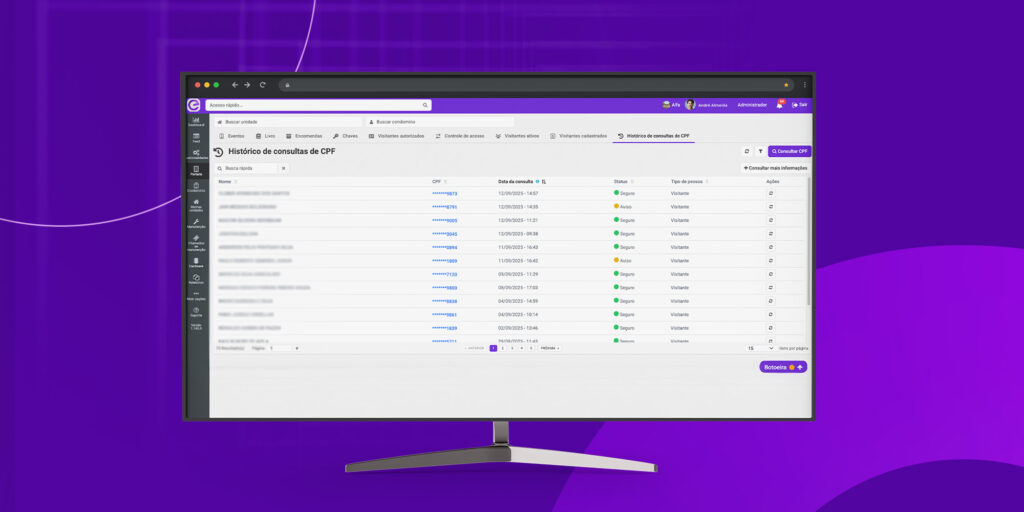This screenshot has height=512, width=1024.
Task: Open Relatórios icon in the sidebar
Action: 196,279
